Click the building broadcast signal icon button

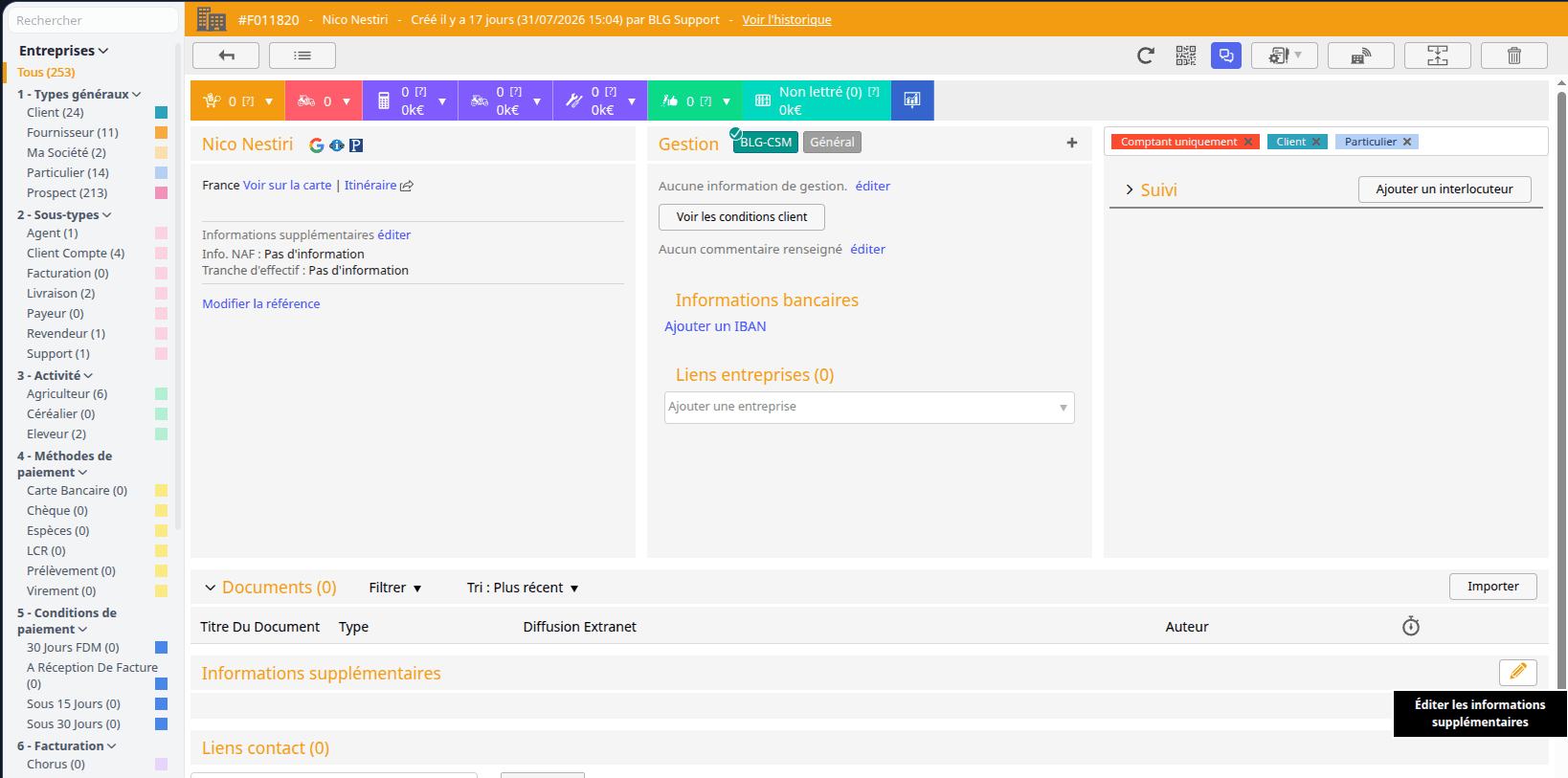click(x=1361, y=56)
